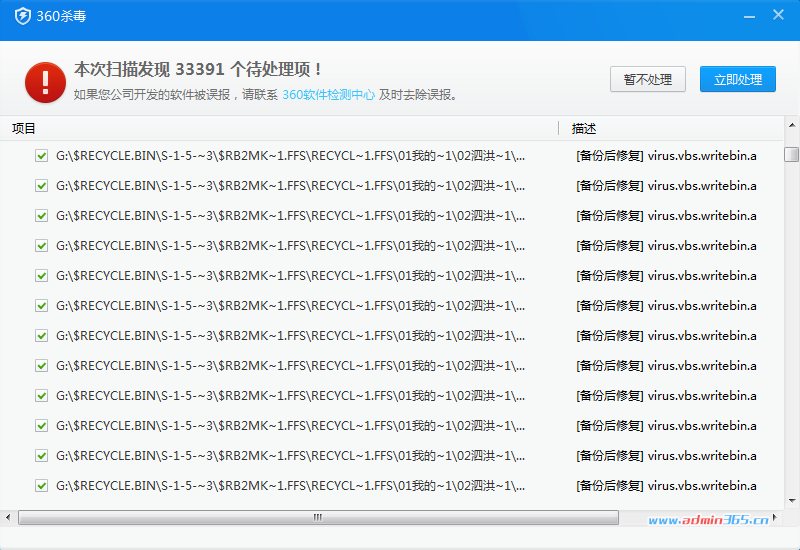Open the 360软件检测中心 link
This screenshot has height=550, width=800.
[x=329, y=95]
